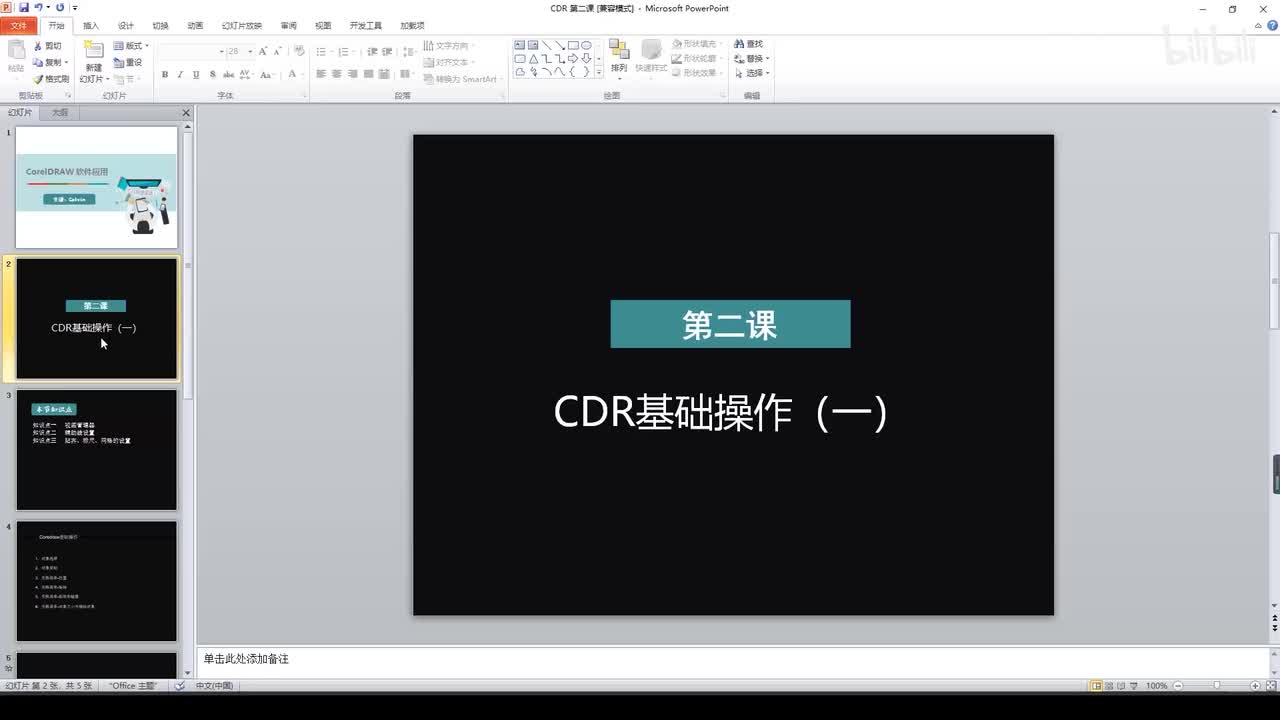Open 形状填充 (Shape Fill) color dropdown
The height and width of the screenshot is (720, 1280).
click(699, 44)
